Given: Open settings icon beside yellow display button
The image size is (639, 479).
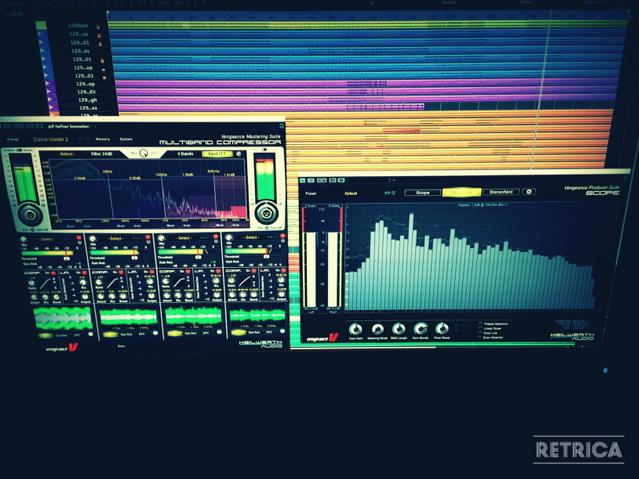Looking at the screenshot, I should 239,154.
